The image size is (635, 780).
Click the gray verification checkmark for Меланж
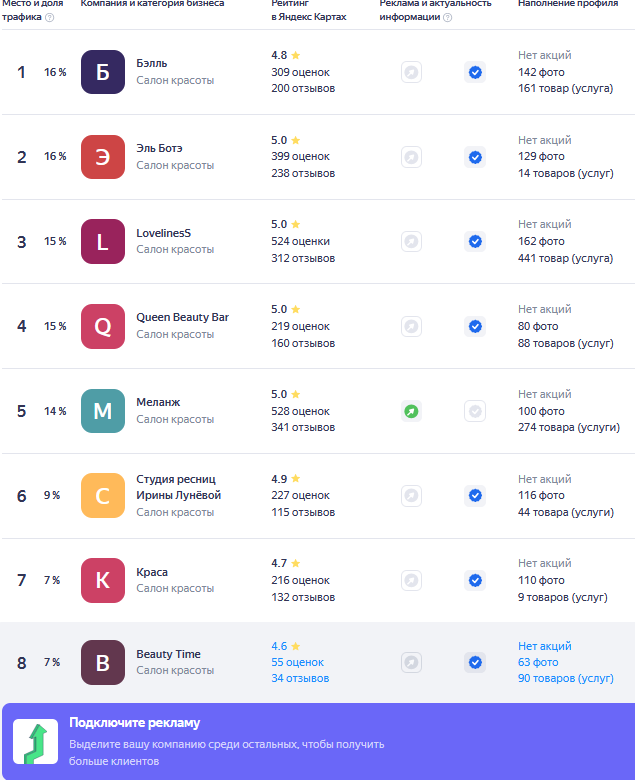point(475,411)
